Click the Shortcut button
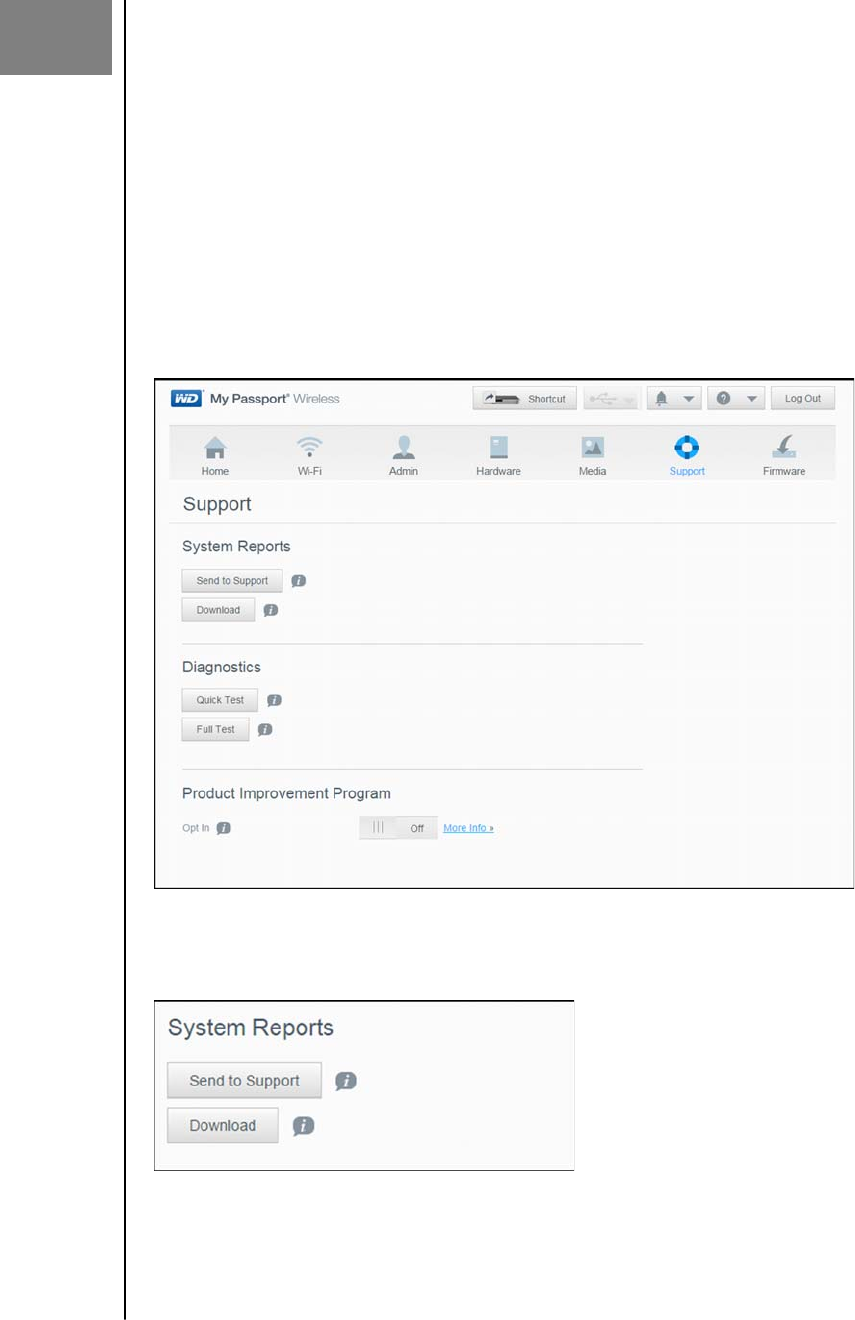The height and width of the screenshot is (1320, 855). pos(525,398)
